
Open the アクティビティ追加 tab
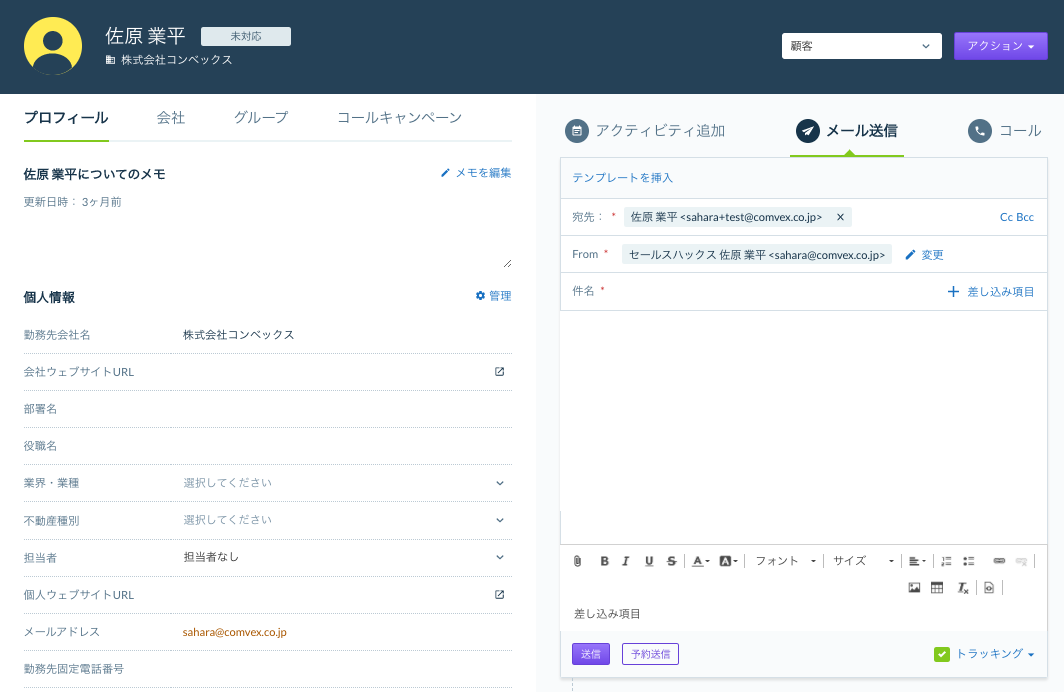click(645, 131)
